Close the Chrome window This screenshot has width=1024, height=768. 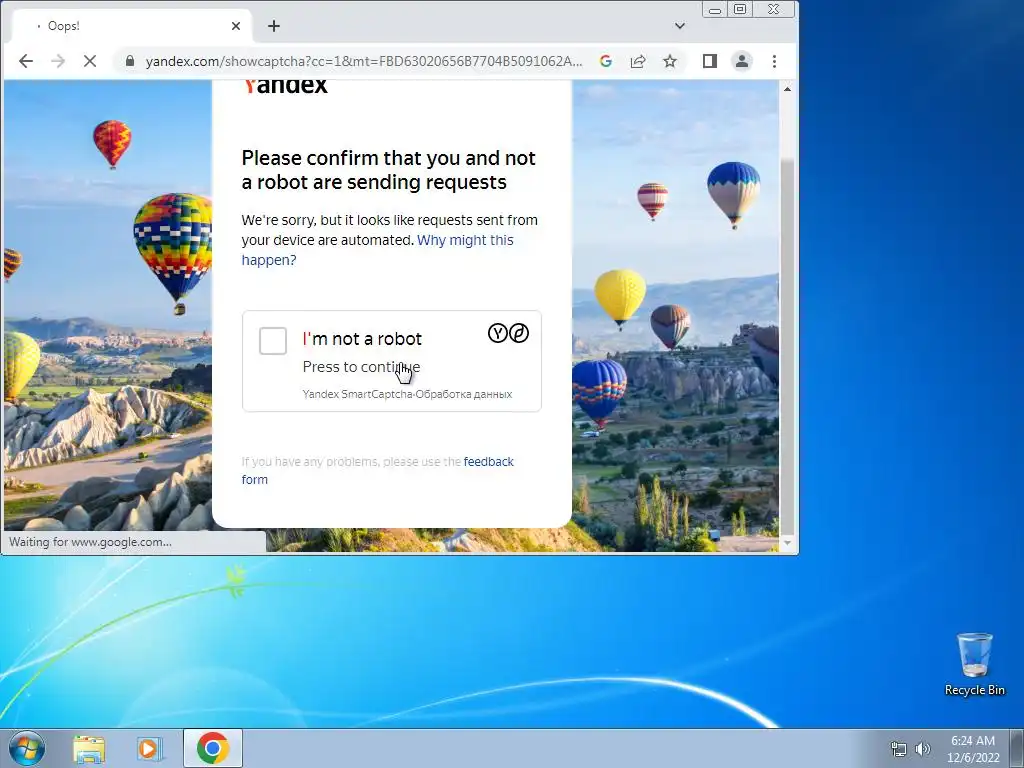774,10
